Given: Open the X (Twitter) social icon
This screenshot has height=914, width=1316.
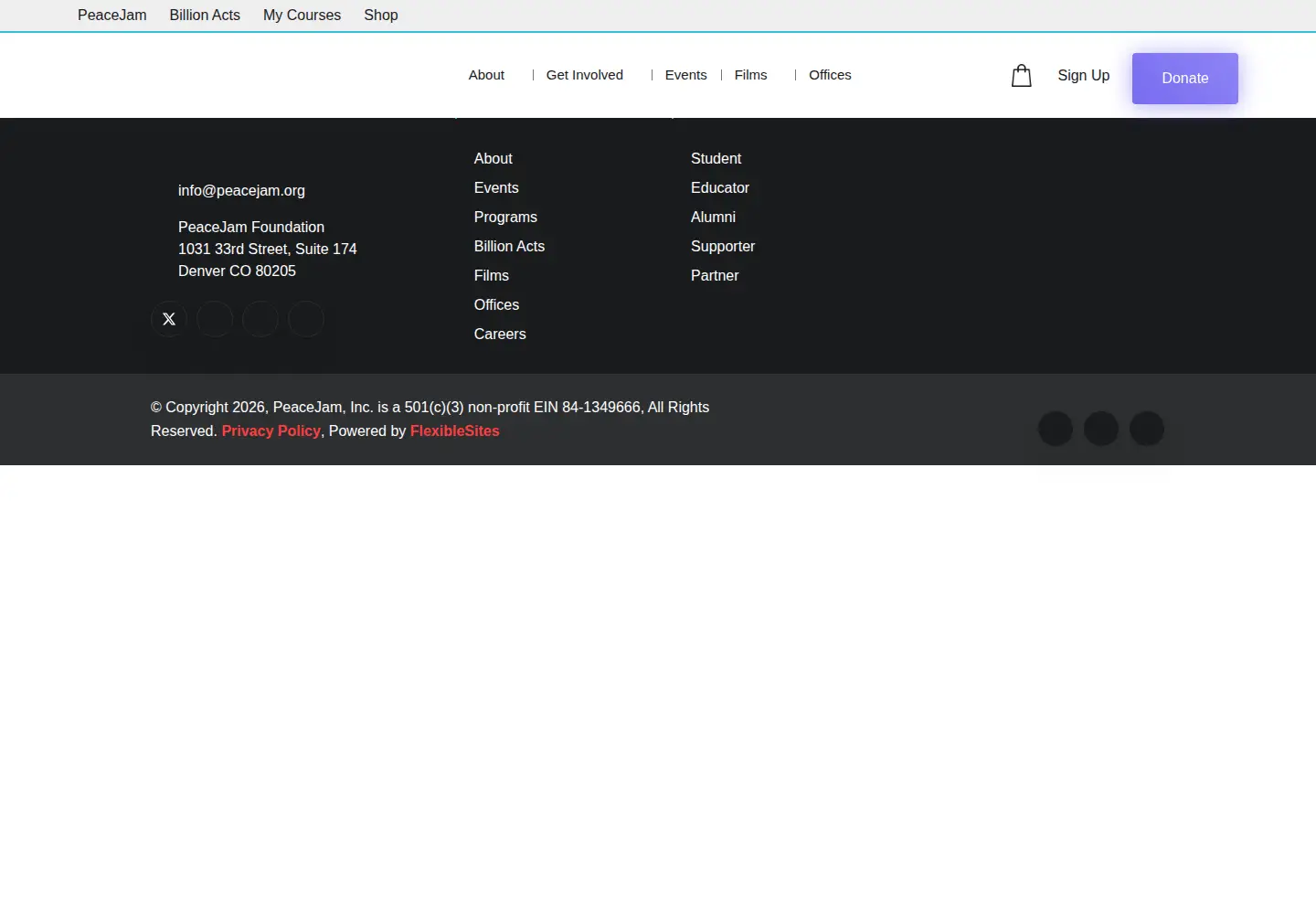Looking at the screenshot, I should pos(169,319).
